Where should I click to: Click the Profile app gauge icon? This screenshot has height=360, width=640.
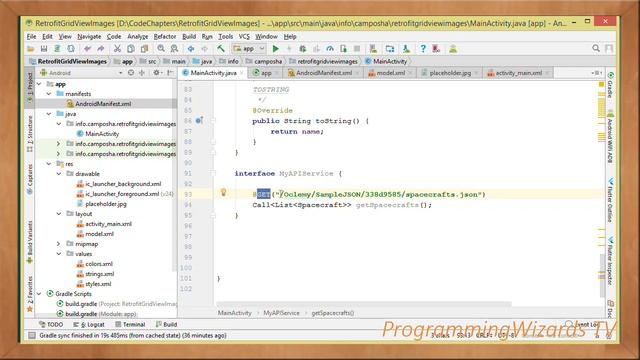click(x=330, y=49)
